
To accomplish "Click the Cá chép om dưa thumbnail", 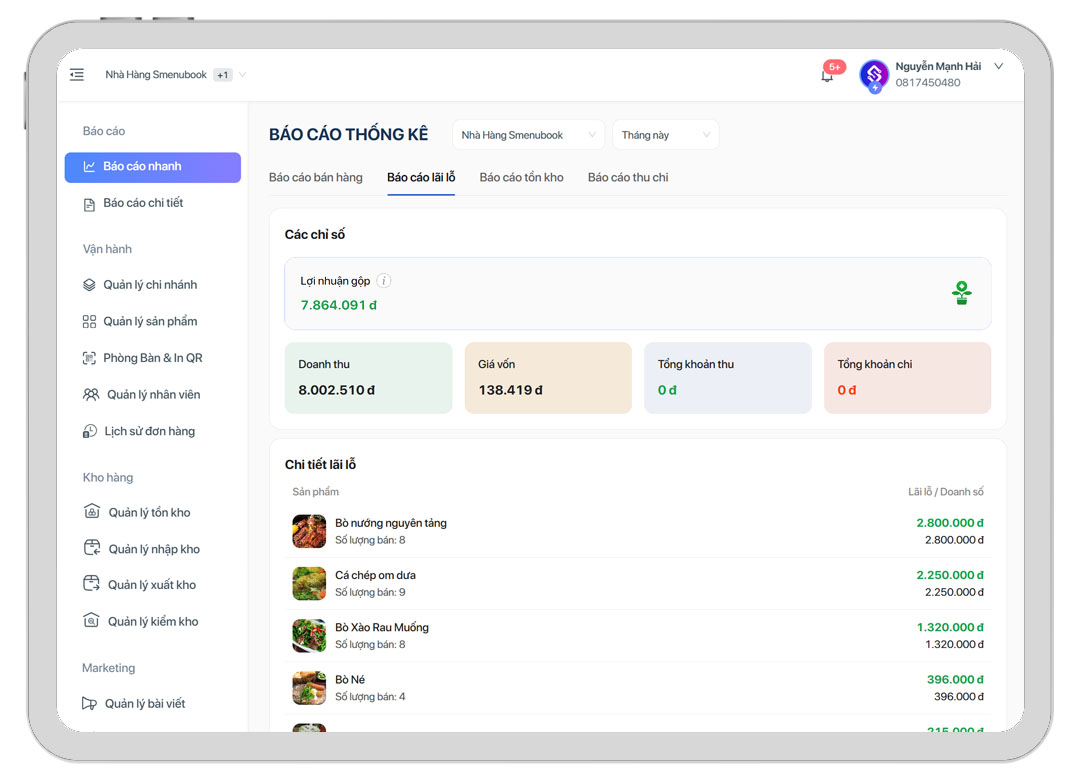I will click(309, 584).
